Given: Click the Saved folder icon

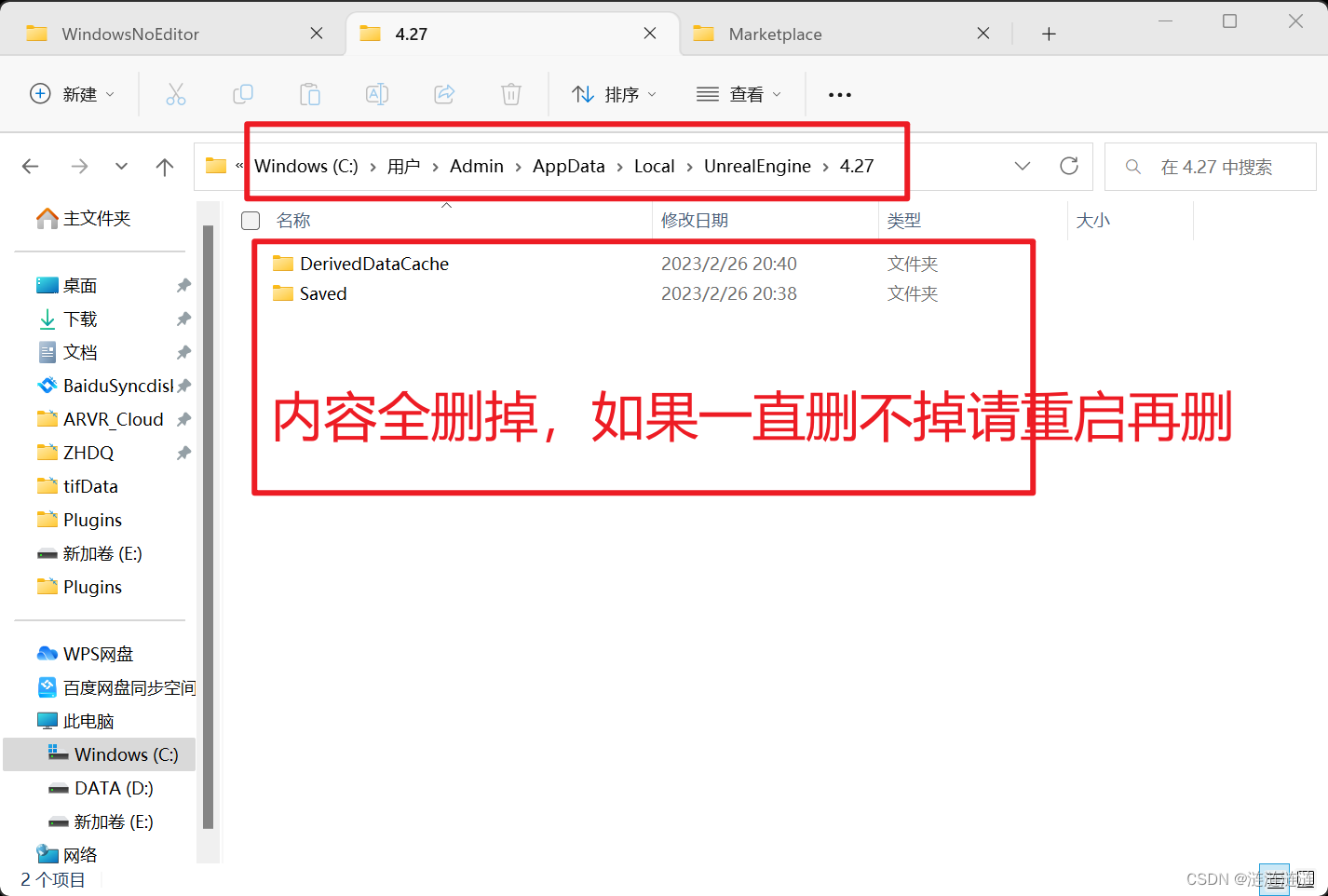Looking at the screenshot, I should [x=283, y=293].
